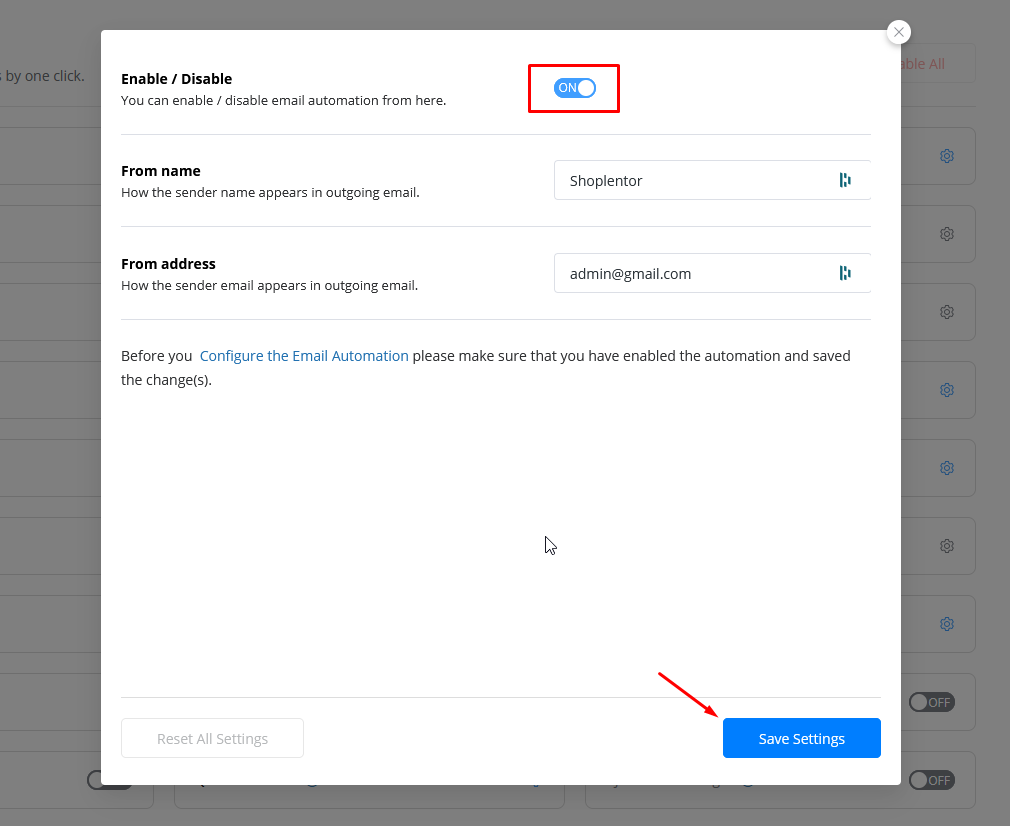1010x826 pixels.
Task: Open the Configure the Email Automation link
Action: (304, 356)
